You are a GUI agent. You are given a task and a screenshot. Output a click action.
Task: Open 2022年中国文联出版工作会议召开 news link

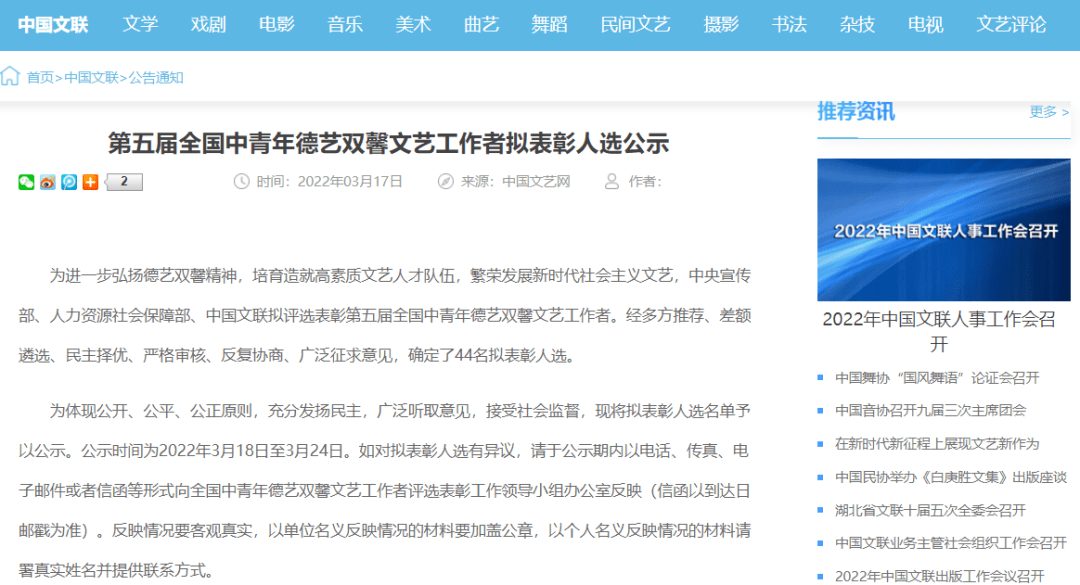click(939, 576)
